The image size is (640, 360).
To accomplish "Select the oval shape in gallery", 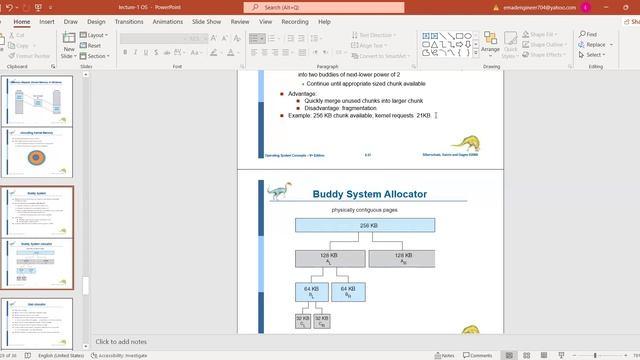I will (x=468, y=36).
